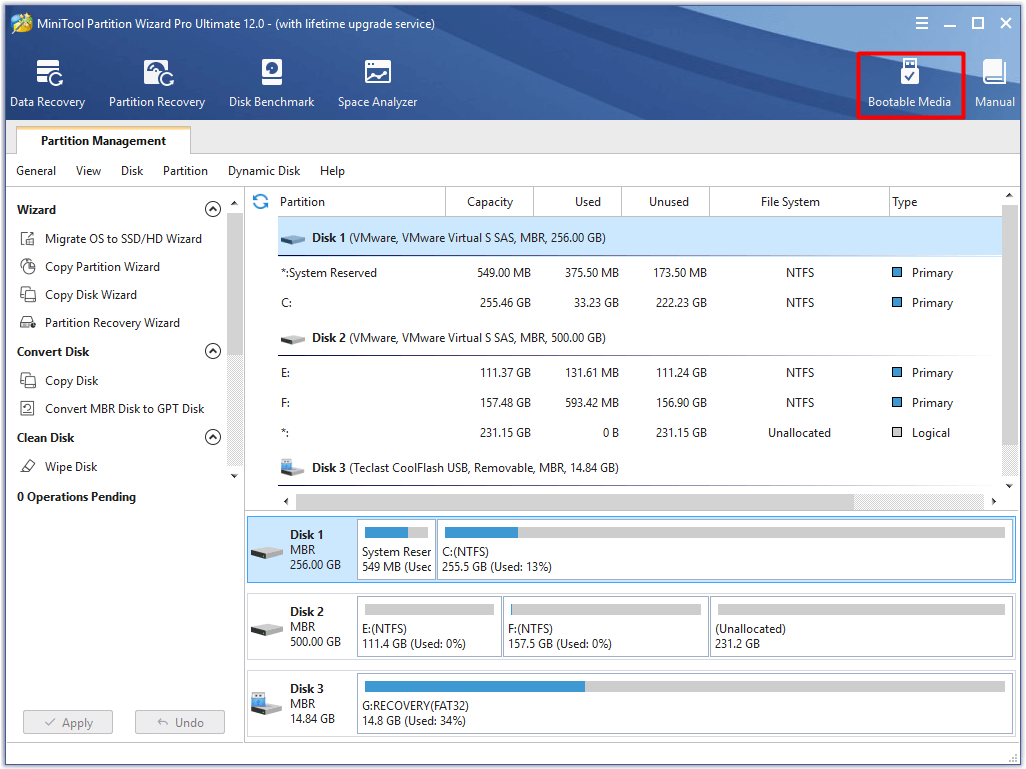Switch to the Partition Management tab
The width and height of the screenshot is (1026, 769).
[x=103, y=141]
